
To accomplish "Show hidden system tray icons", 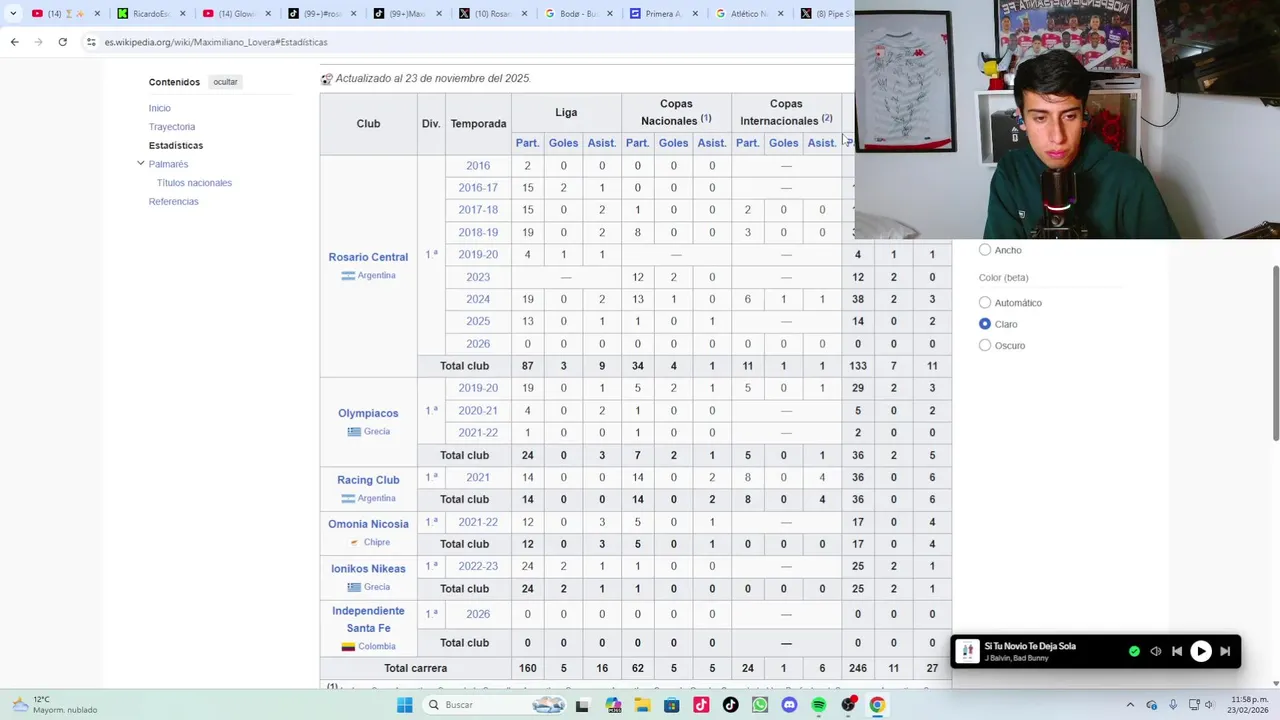I will [1130, 705].
